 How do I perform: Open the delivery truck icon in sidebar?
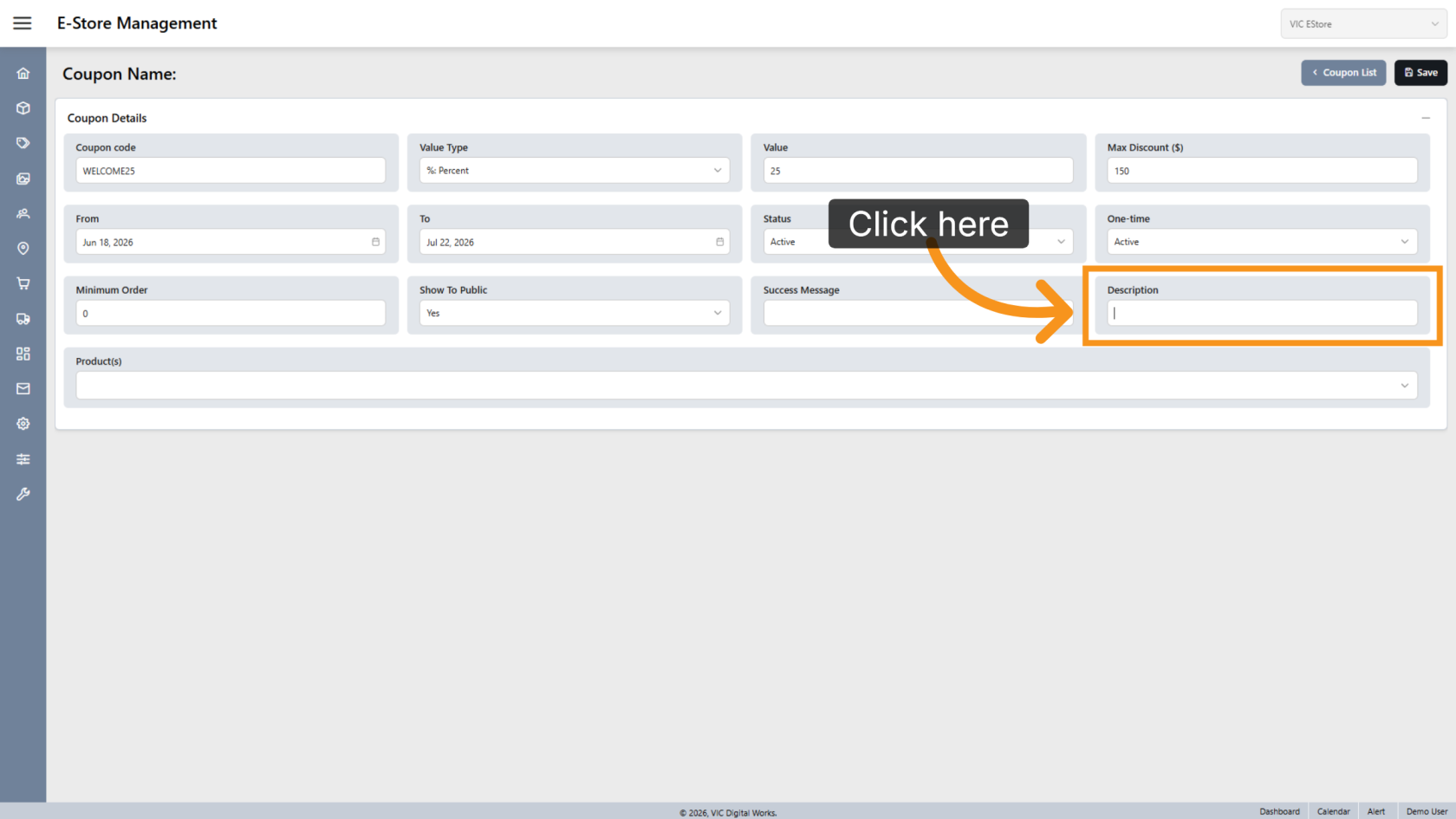point(23,319)
